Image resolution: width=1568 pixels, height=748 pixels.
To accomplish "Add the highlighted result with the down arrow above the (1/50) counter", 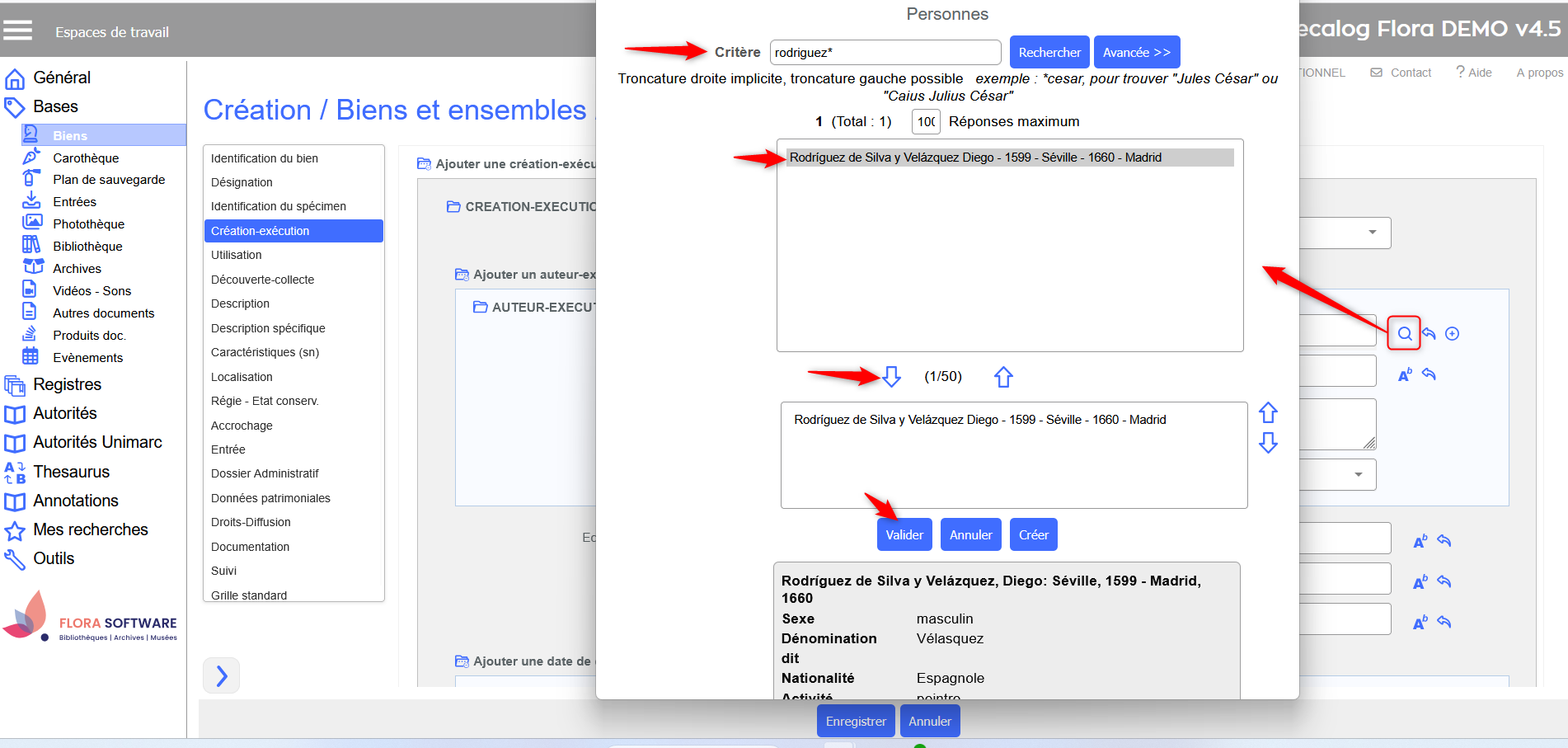I will 891,377.
